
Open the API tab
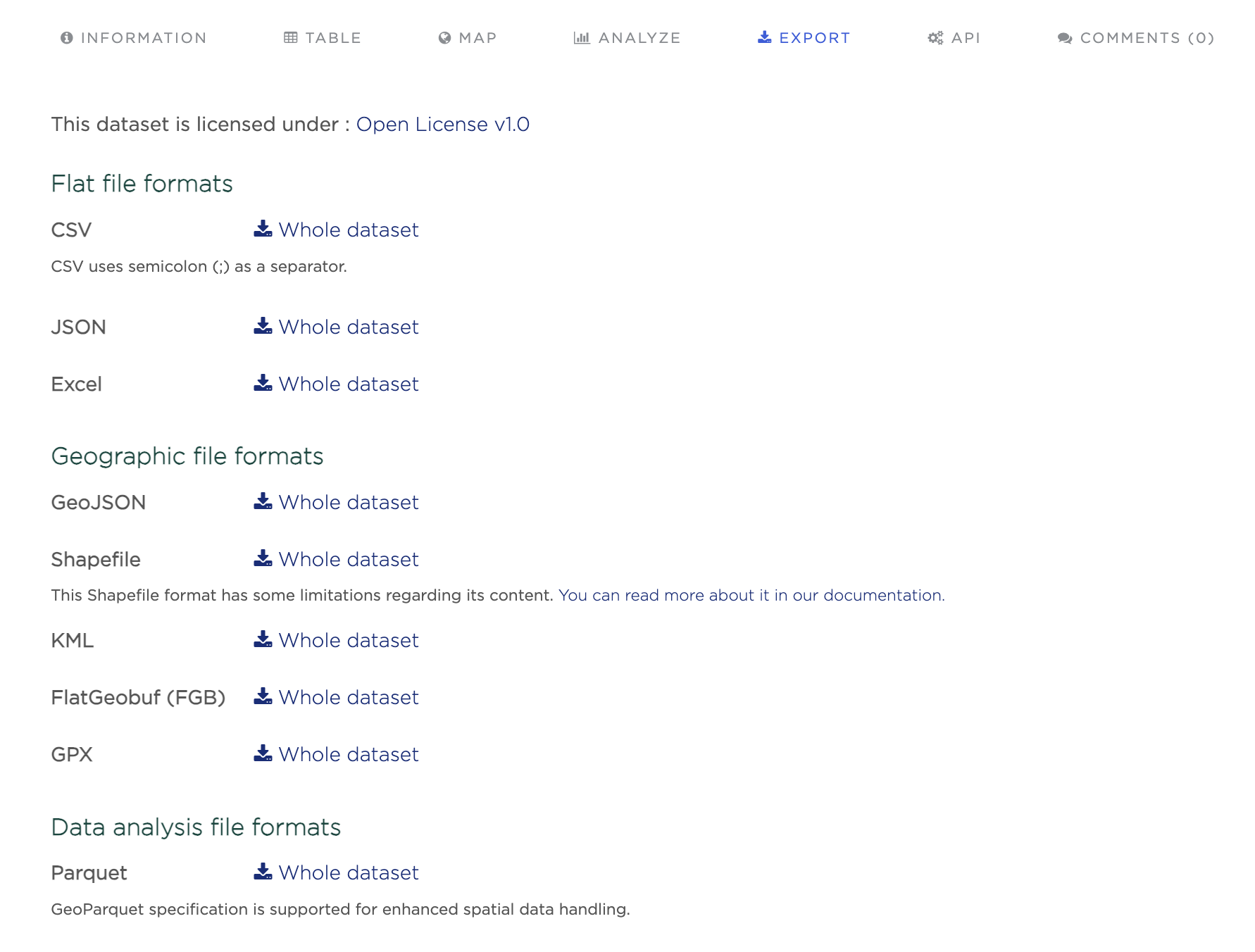point(954,38)
